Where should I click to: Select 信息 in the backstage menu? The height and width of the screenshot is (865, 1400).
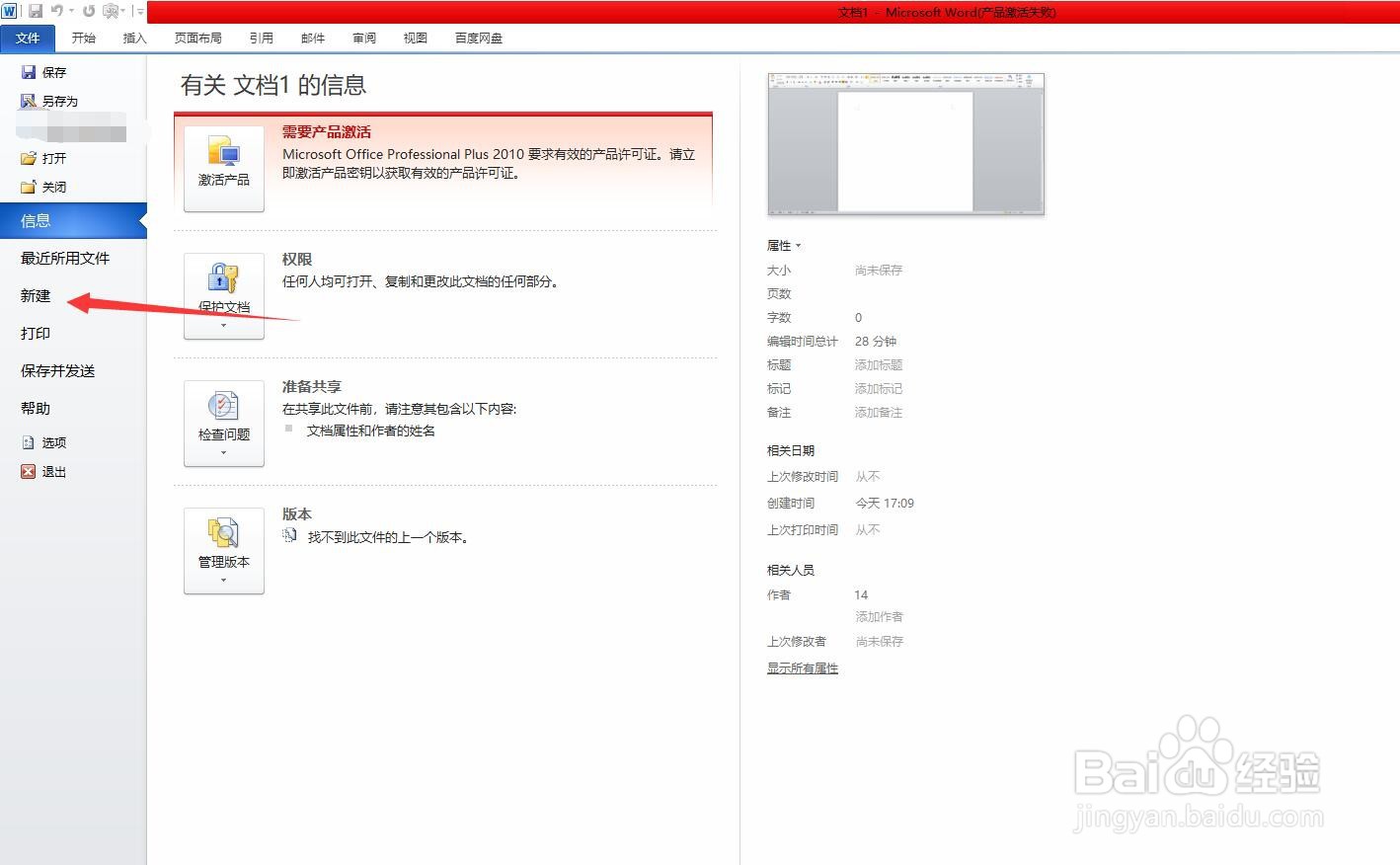(x=73, y=220)
